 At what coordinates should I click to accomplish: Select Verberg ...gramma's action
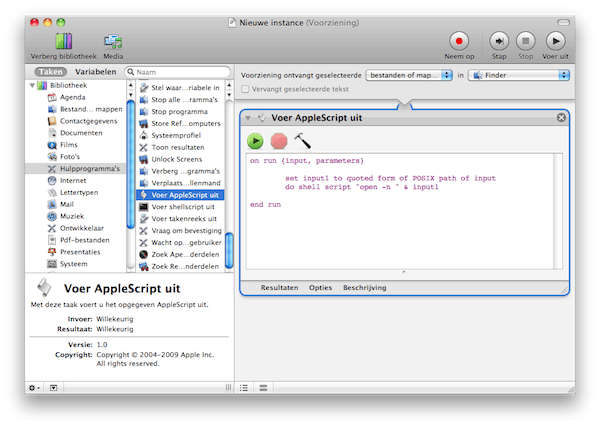(180, 171)
